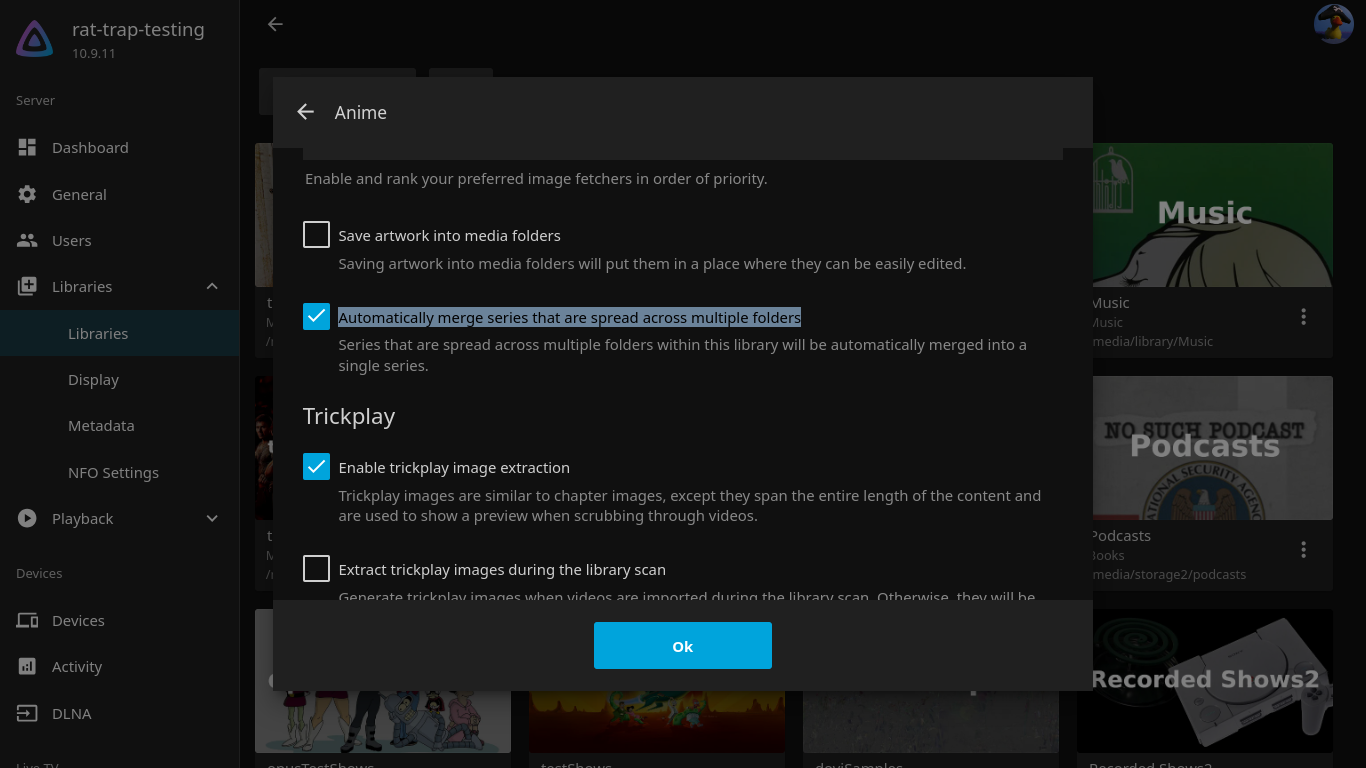Expand the Playback section chevron
This screenshot has width=1366, height=768.
pos(212,519)
